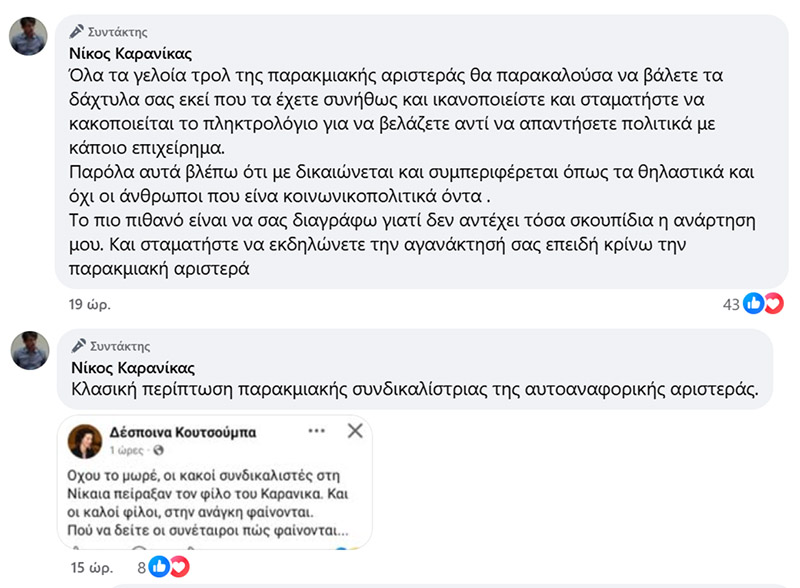Click the blue like reaction beside 43
The height and width of the screenshot is (588, 800).
click(754, 304)
